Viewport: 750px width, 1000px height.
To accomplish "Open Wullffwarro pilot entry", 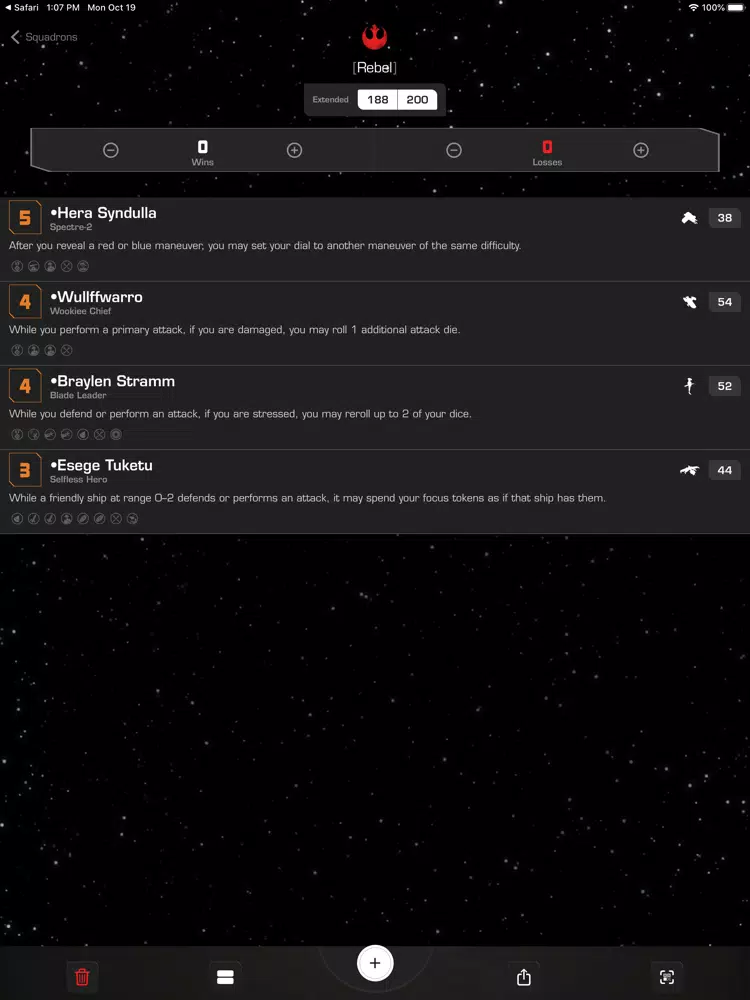I will pyautogui.click(x=375, y=323).
